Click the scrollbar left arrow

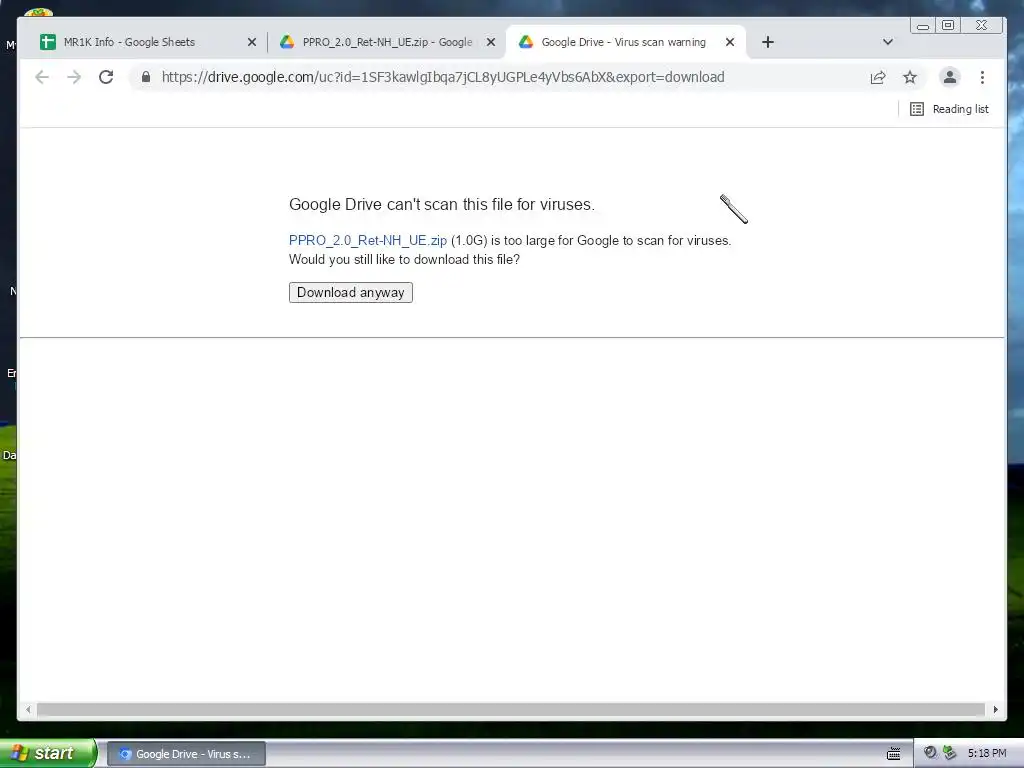pos(27,709)
